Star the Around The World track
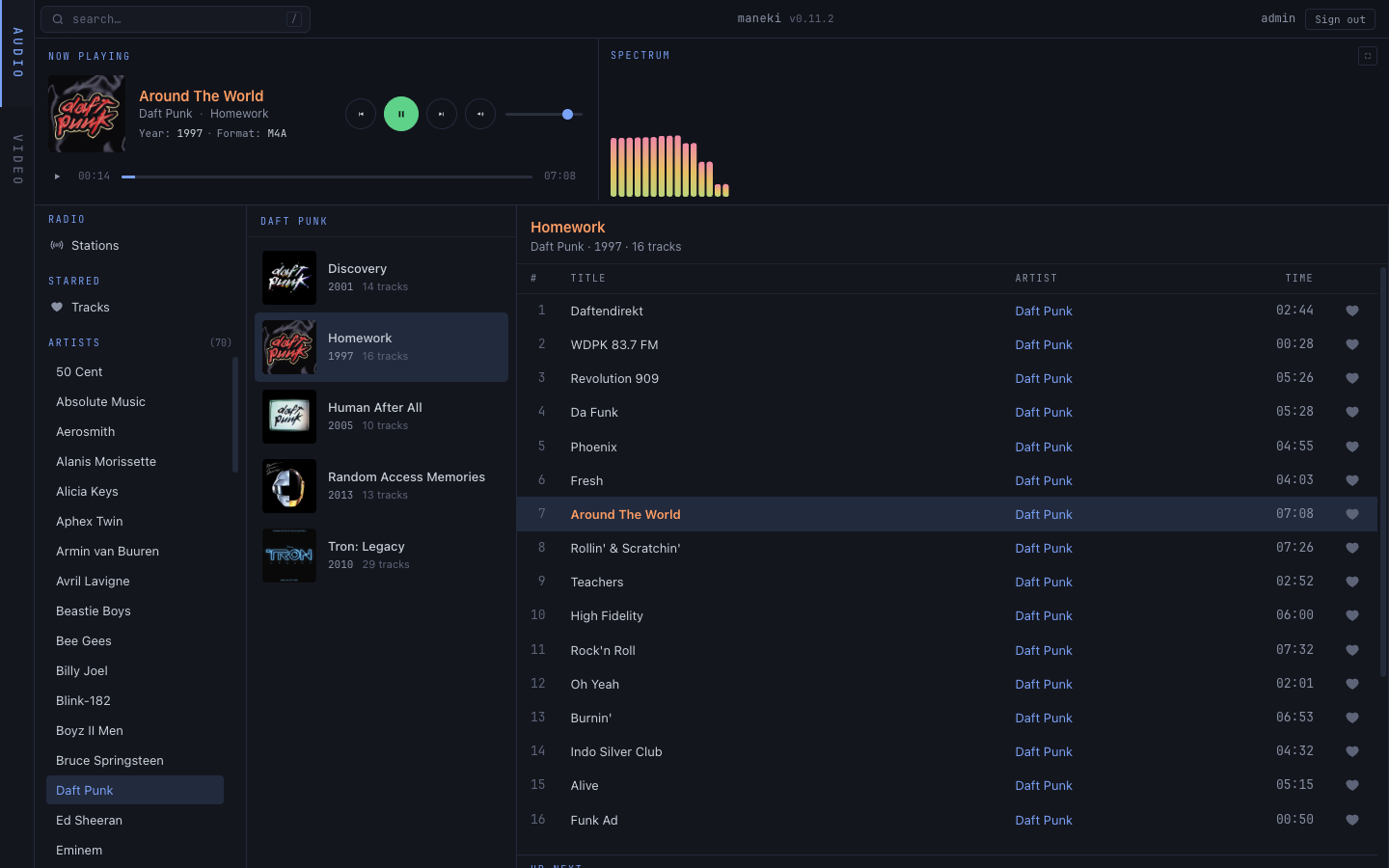 [x=1352, y=514]
